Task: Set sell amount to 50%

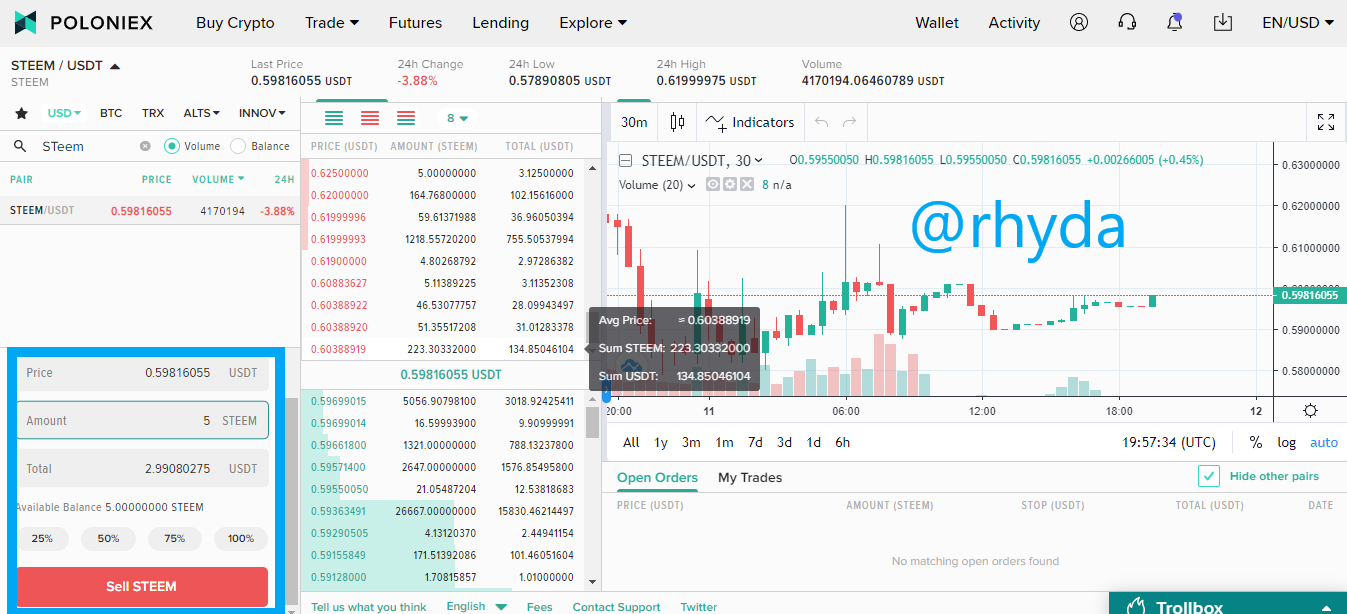Action: coord(108,538)
